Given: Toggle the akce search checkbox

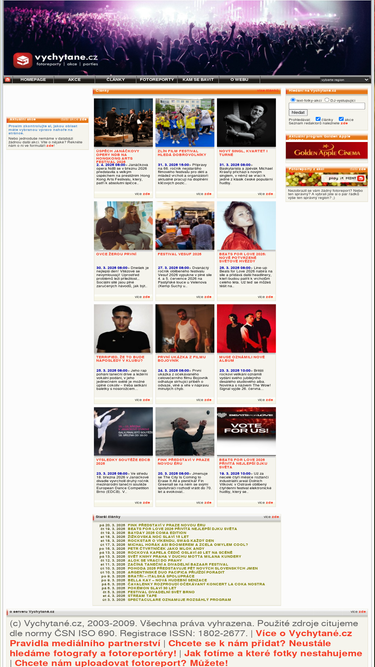Looking at the screenshot, I should click(341, 119).
